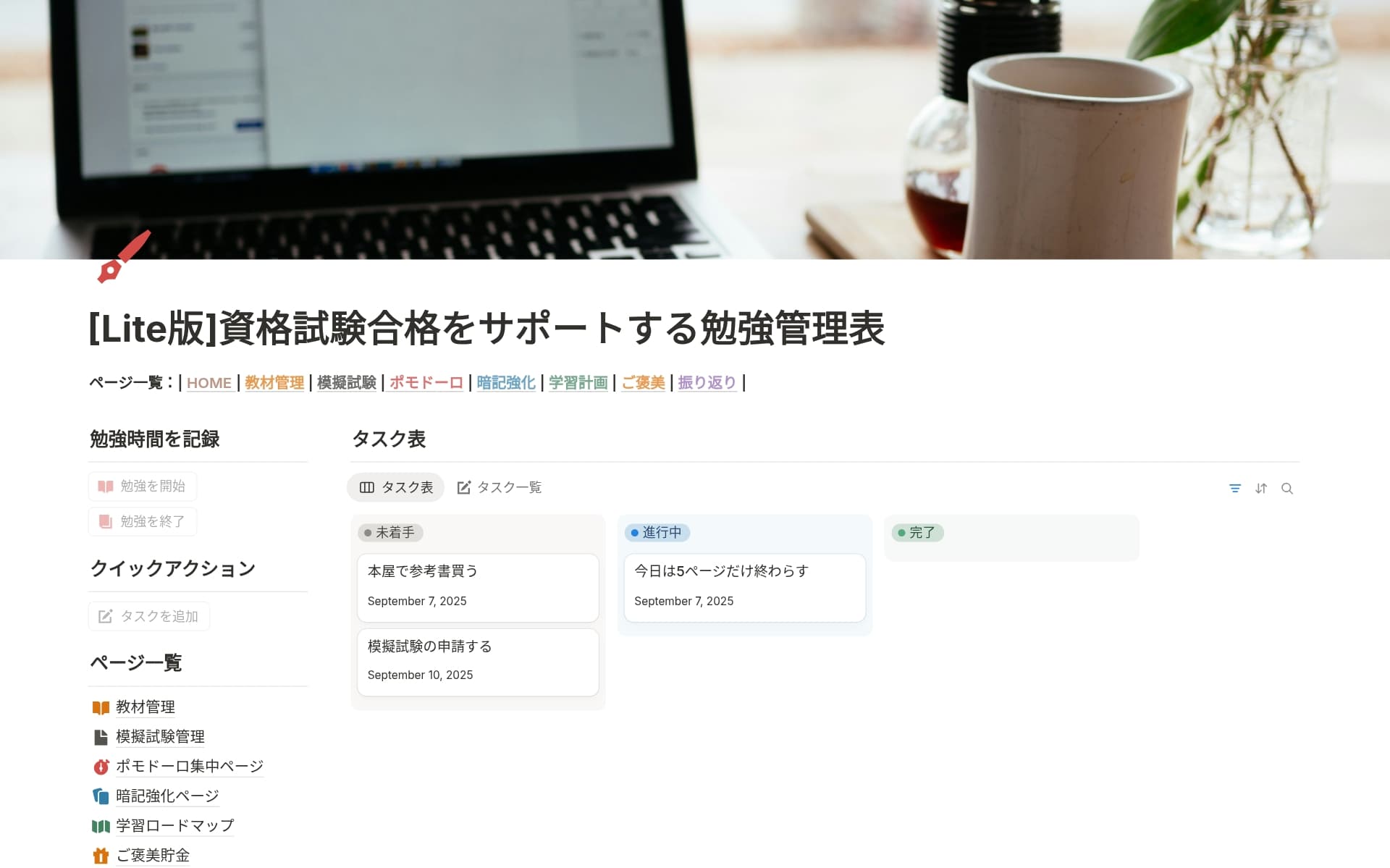Click the red pen page icon
1390x868 pixels.
[124, 257]
